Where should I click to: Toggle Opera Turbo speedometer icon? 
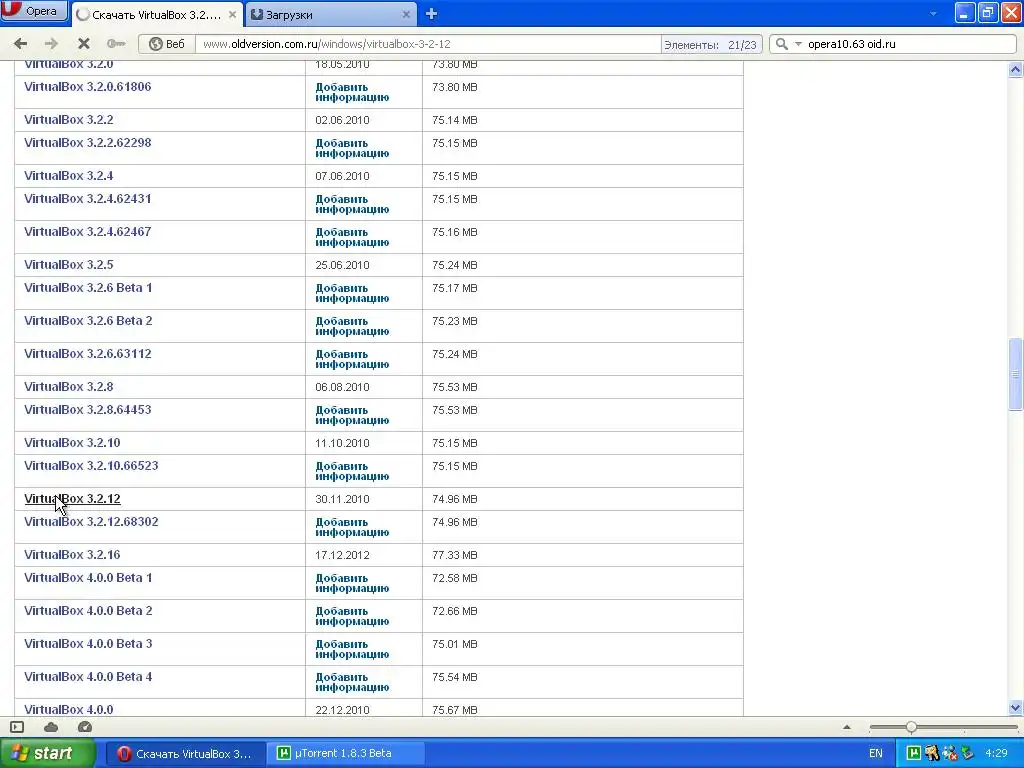(x=85, y=727)
